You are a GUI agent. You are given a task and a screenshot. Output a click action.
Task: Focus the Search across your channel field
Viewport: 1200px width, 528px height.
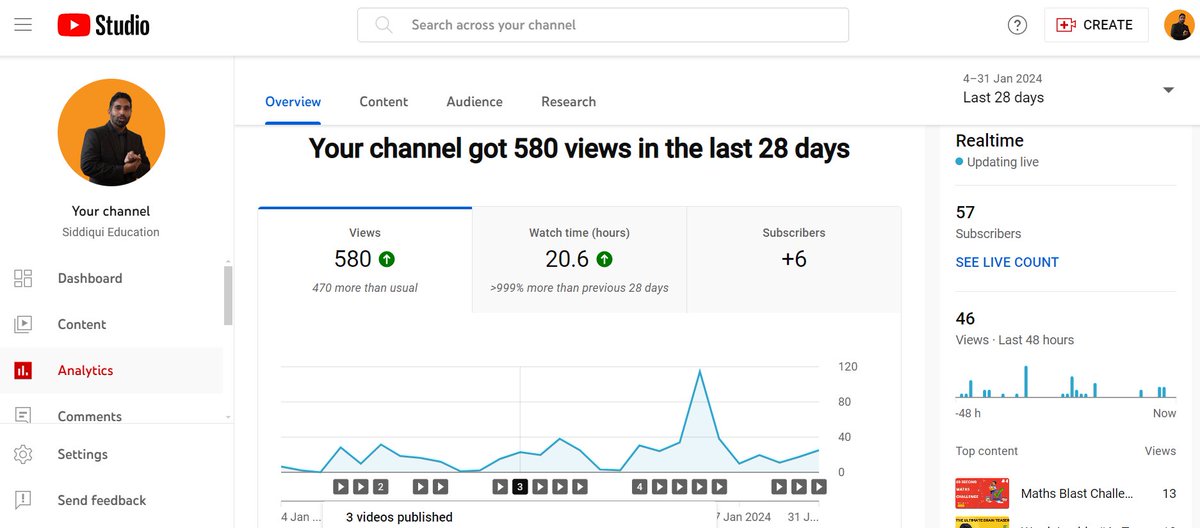[603, 25]
